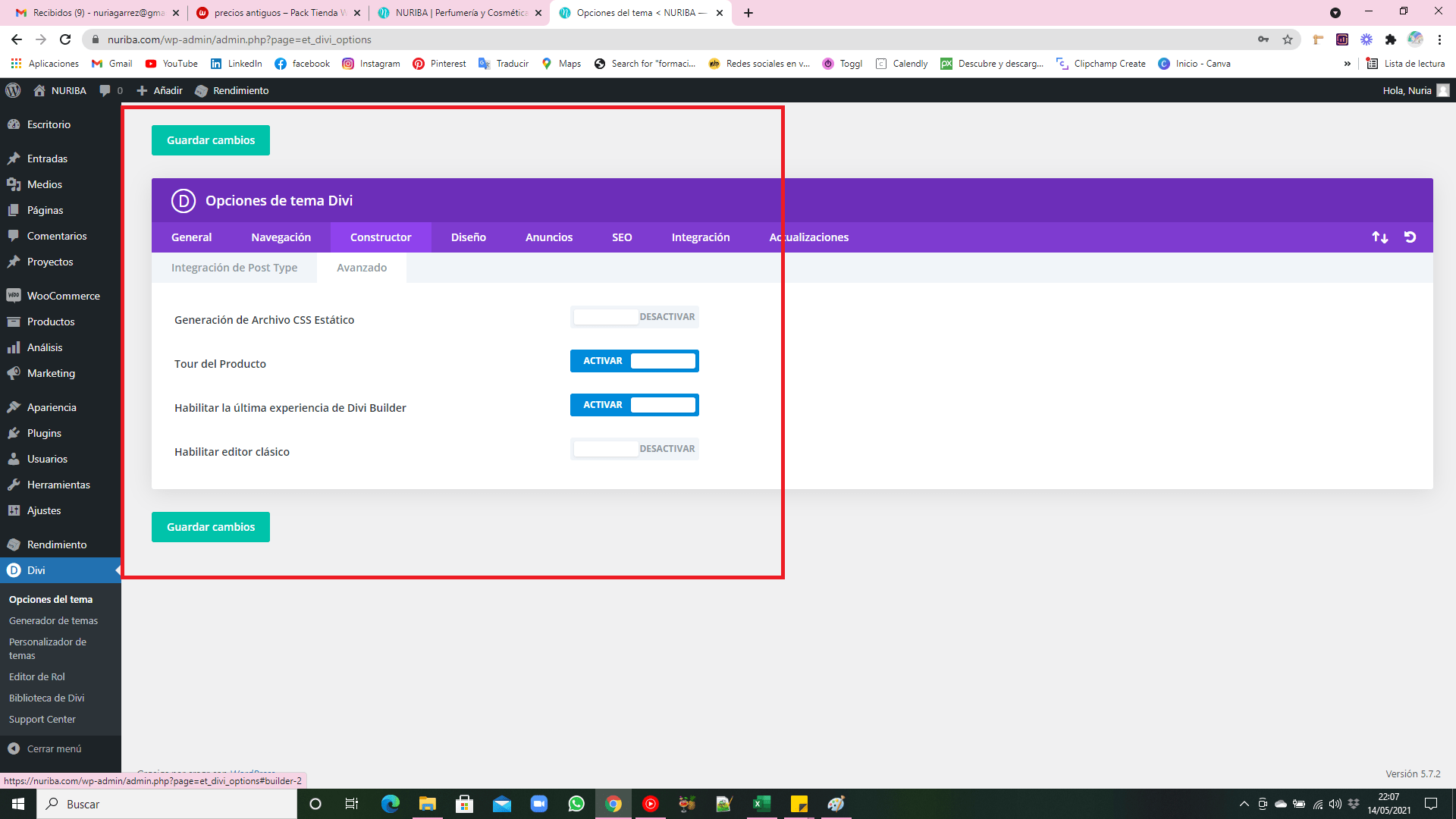Open Zoom from taskbar
The width and height of the screenshot is (1456, 819).
(x=539, y=804)
